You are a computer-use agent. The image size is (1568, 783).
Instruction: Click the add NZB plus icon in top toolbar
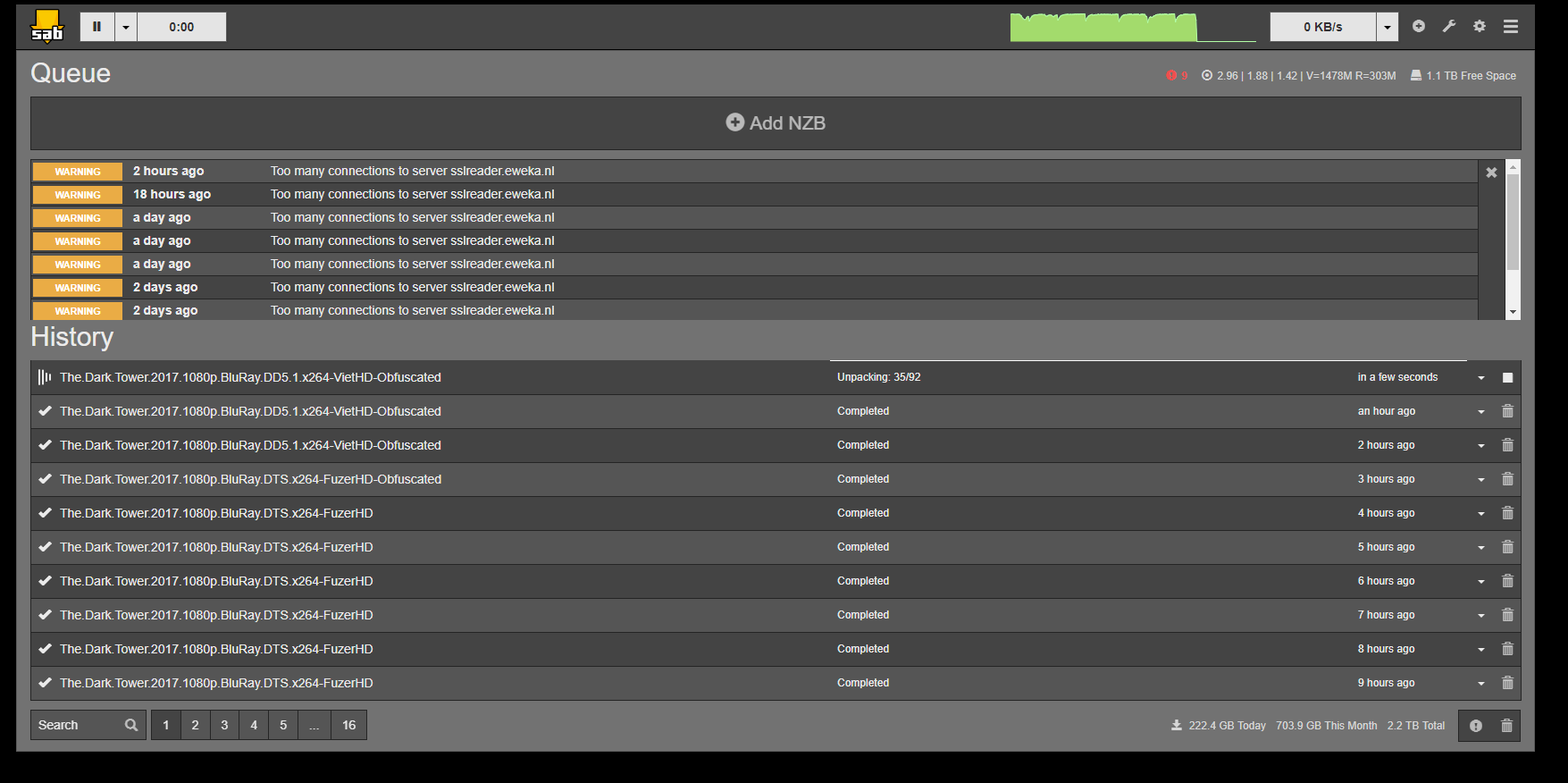pos(1419,26)
